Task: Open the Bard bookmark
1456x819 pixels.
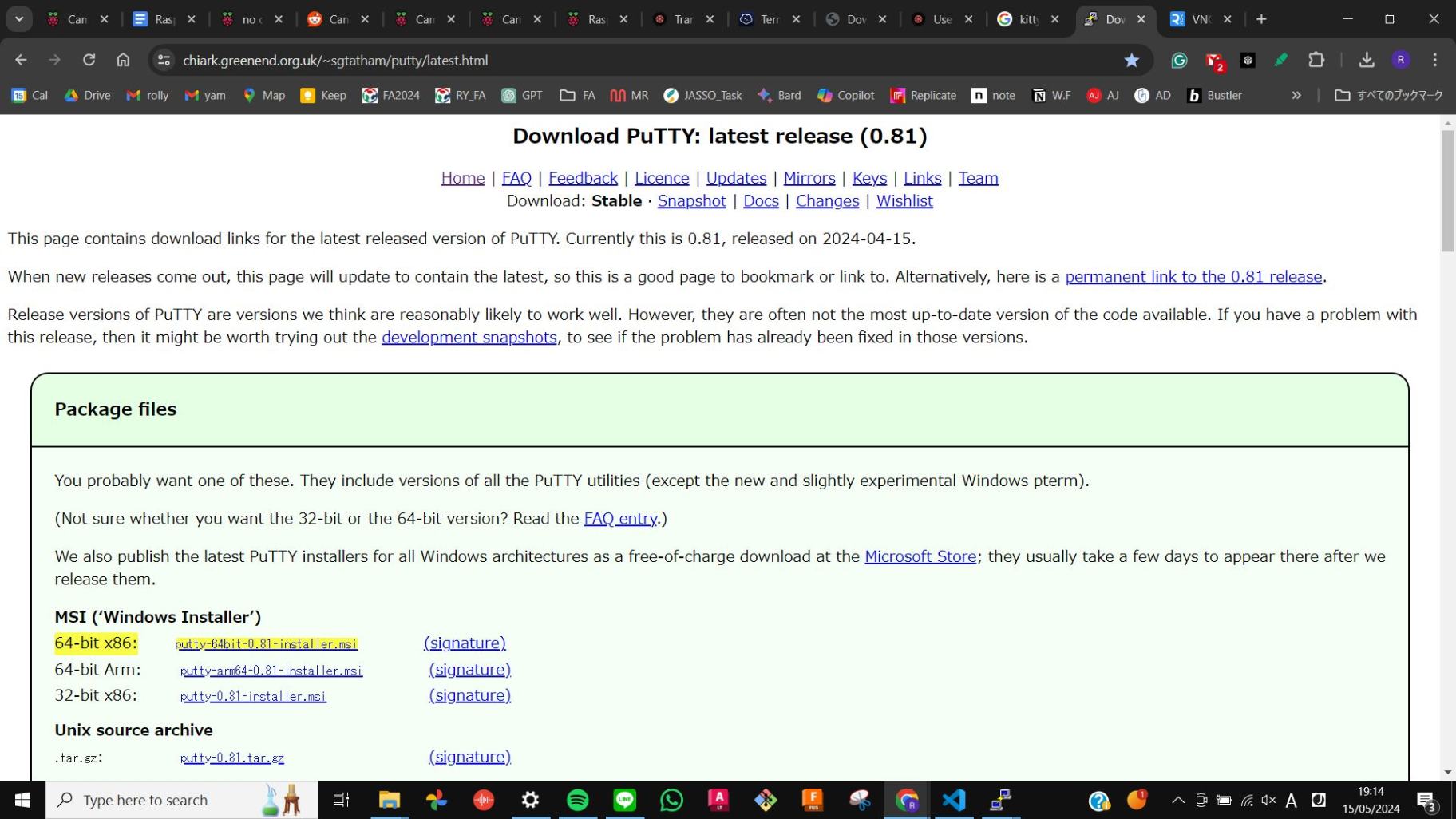Action: point(779,95)
